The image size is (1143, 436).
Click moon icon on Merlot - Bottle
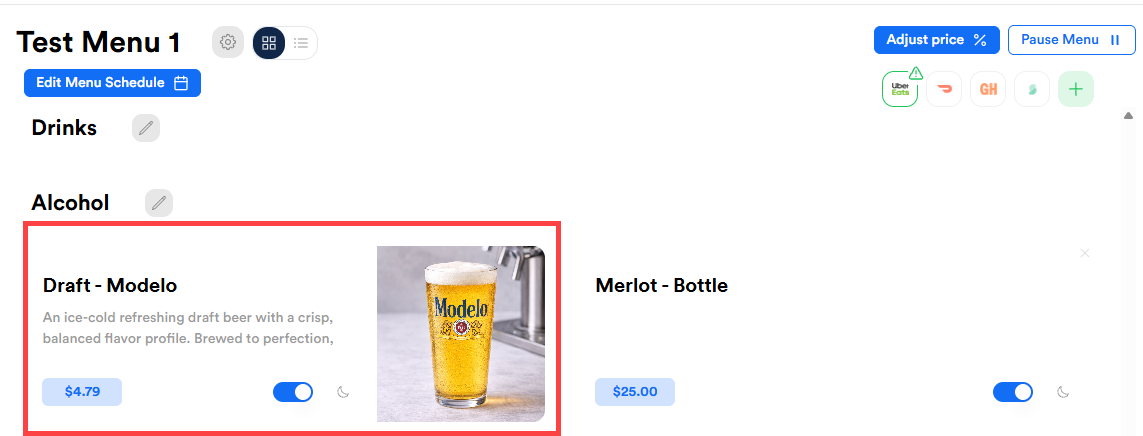pyautogui.click(x=1064, y=392)
